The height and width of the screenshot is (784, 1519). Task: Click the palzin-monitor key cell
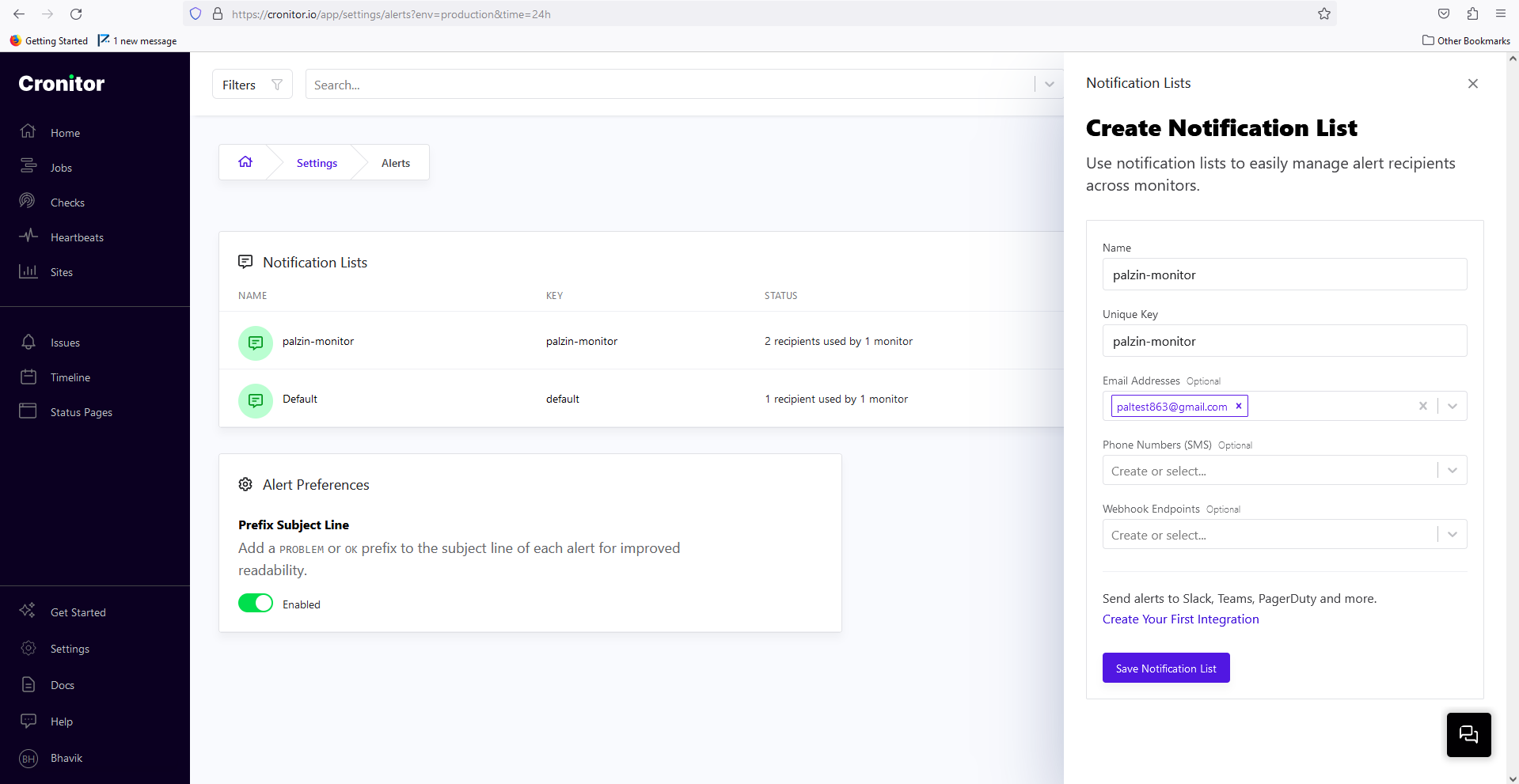[582, 341]
